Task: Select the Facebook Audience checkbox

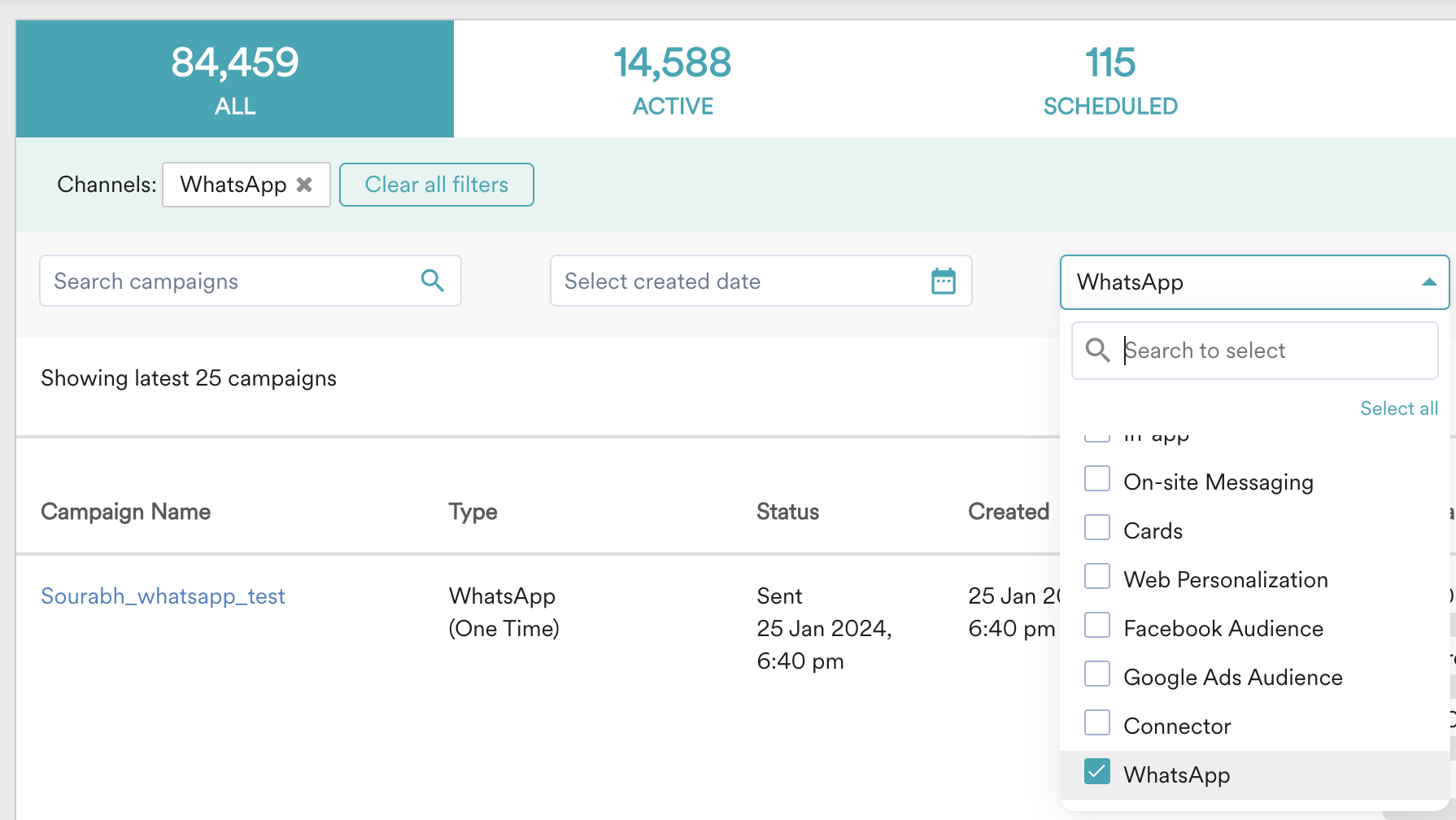Action: (1097, 626)
